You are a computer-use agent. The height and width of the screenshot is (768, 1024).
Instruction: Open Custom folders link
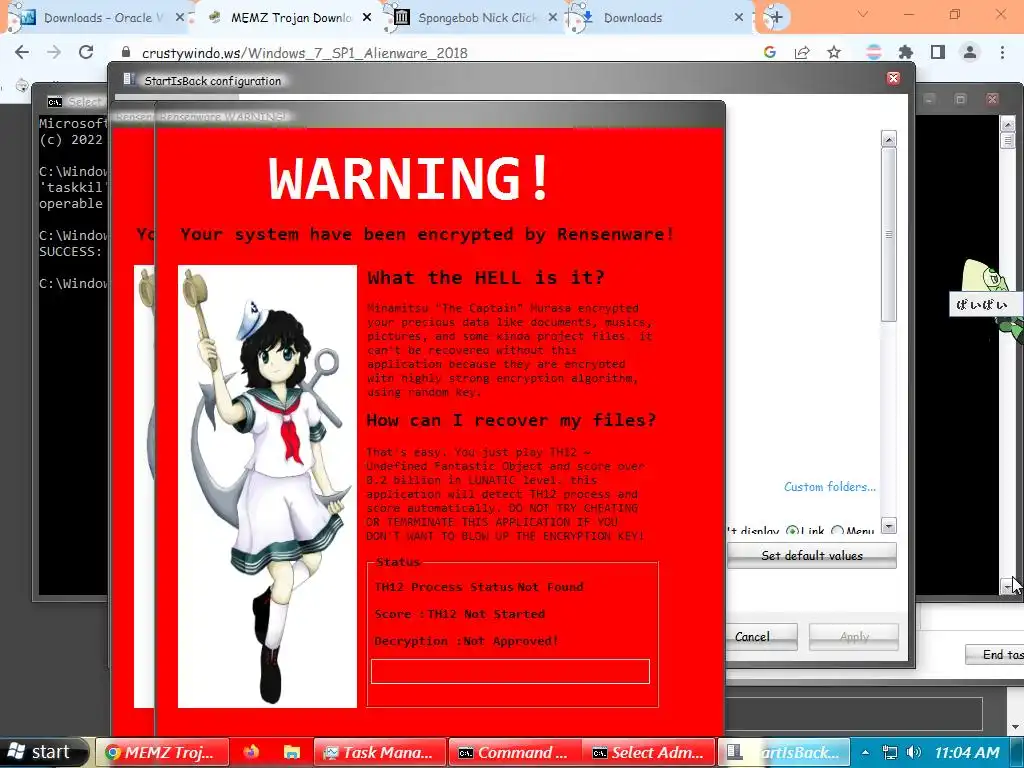[830, 487]
